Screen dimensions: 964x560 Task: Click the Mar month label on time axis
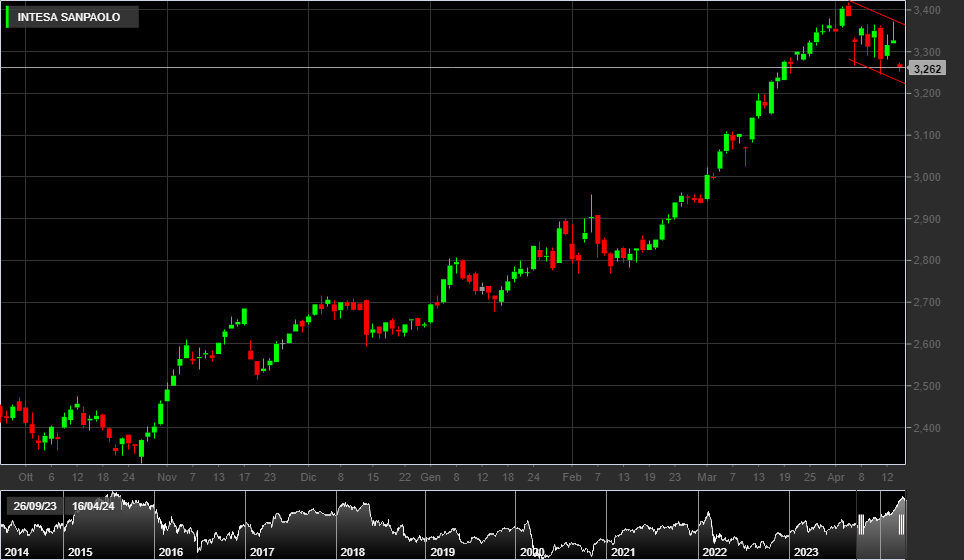[x=707, y=477]
